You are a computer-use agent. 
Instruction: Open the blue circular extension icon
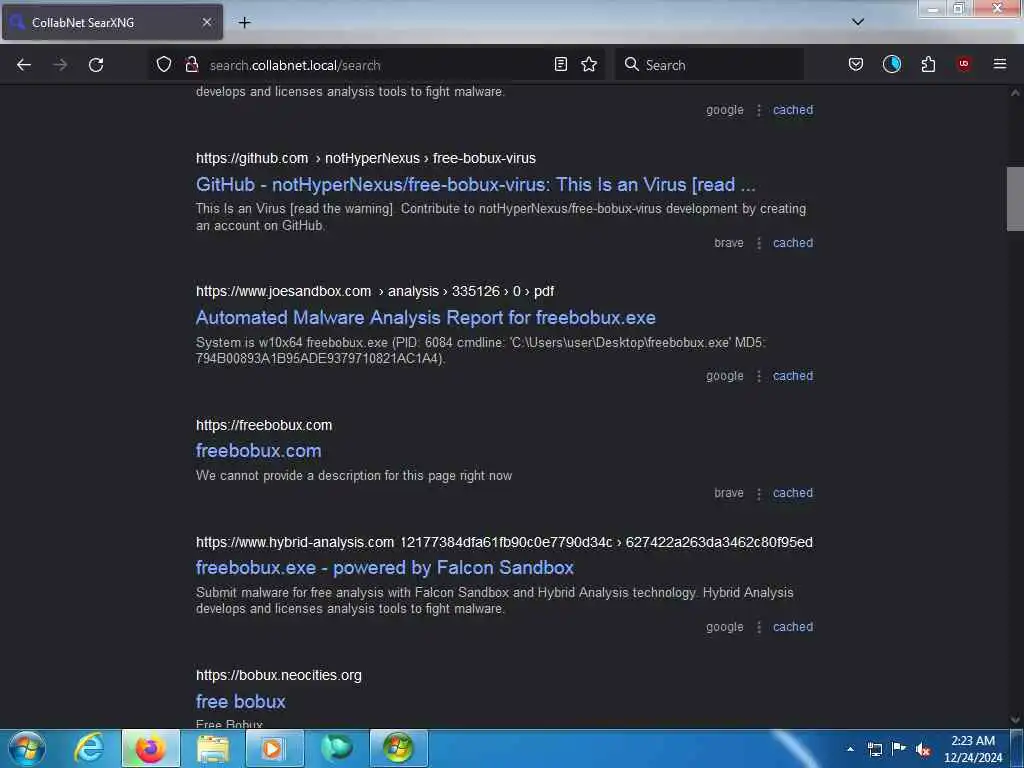[891, 64]
